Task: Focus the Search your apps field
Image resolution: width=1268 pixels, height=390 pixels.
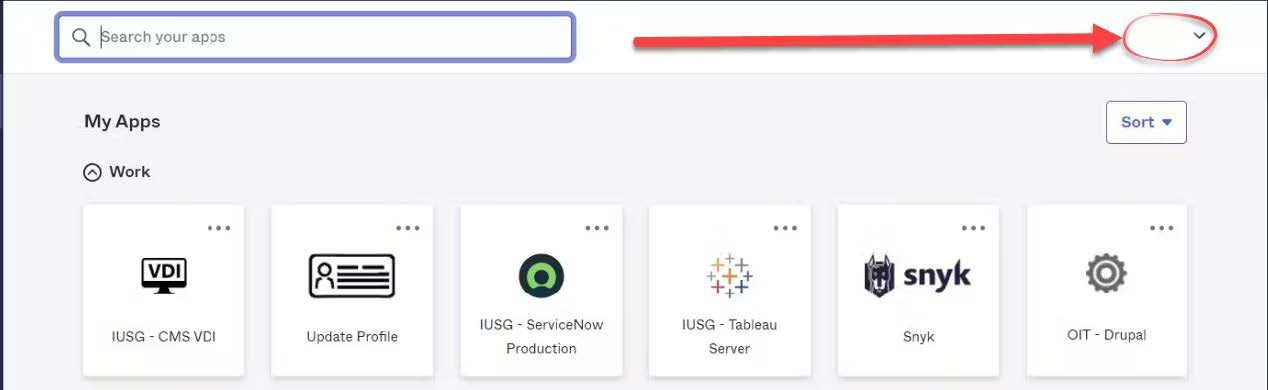Action: (x=315, y=37)
